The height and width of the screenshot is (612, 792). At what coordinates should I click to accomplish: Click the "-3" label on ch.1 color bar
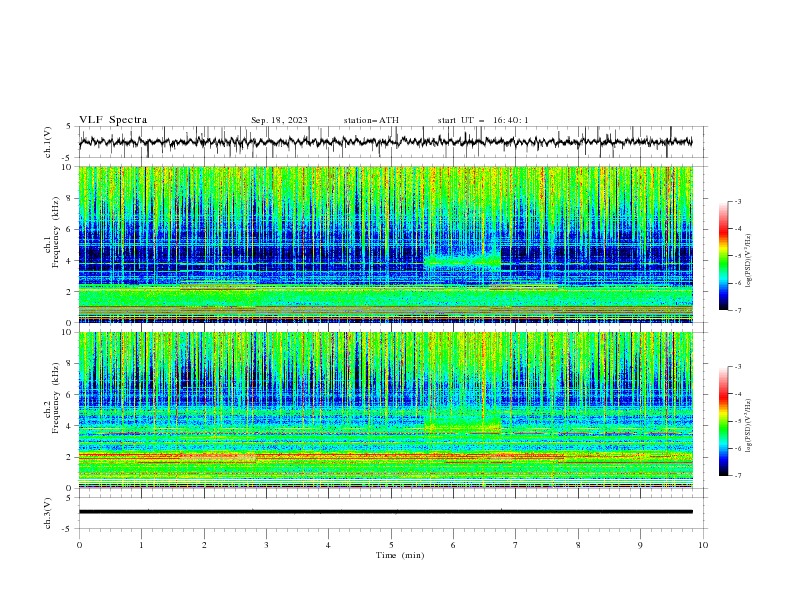738,201
